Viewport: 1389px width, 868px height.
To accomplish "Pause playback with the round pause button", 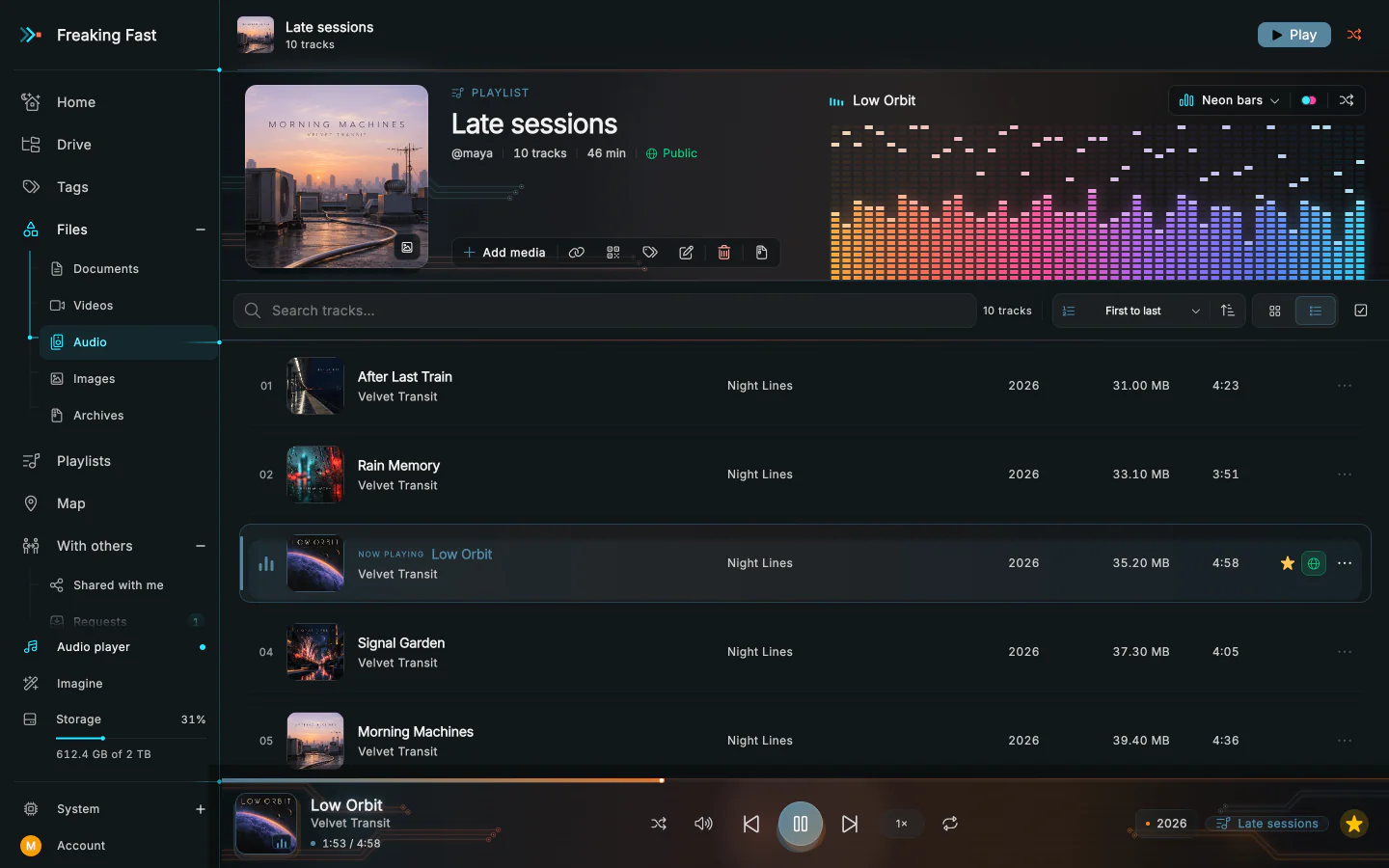I will click(x=801, y=824).
